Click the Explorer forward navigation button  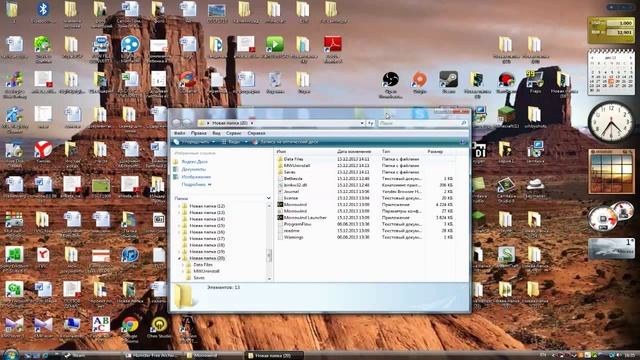pos(187,122)
